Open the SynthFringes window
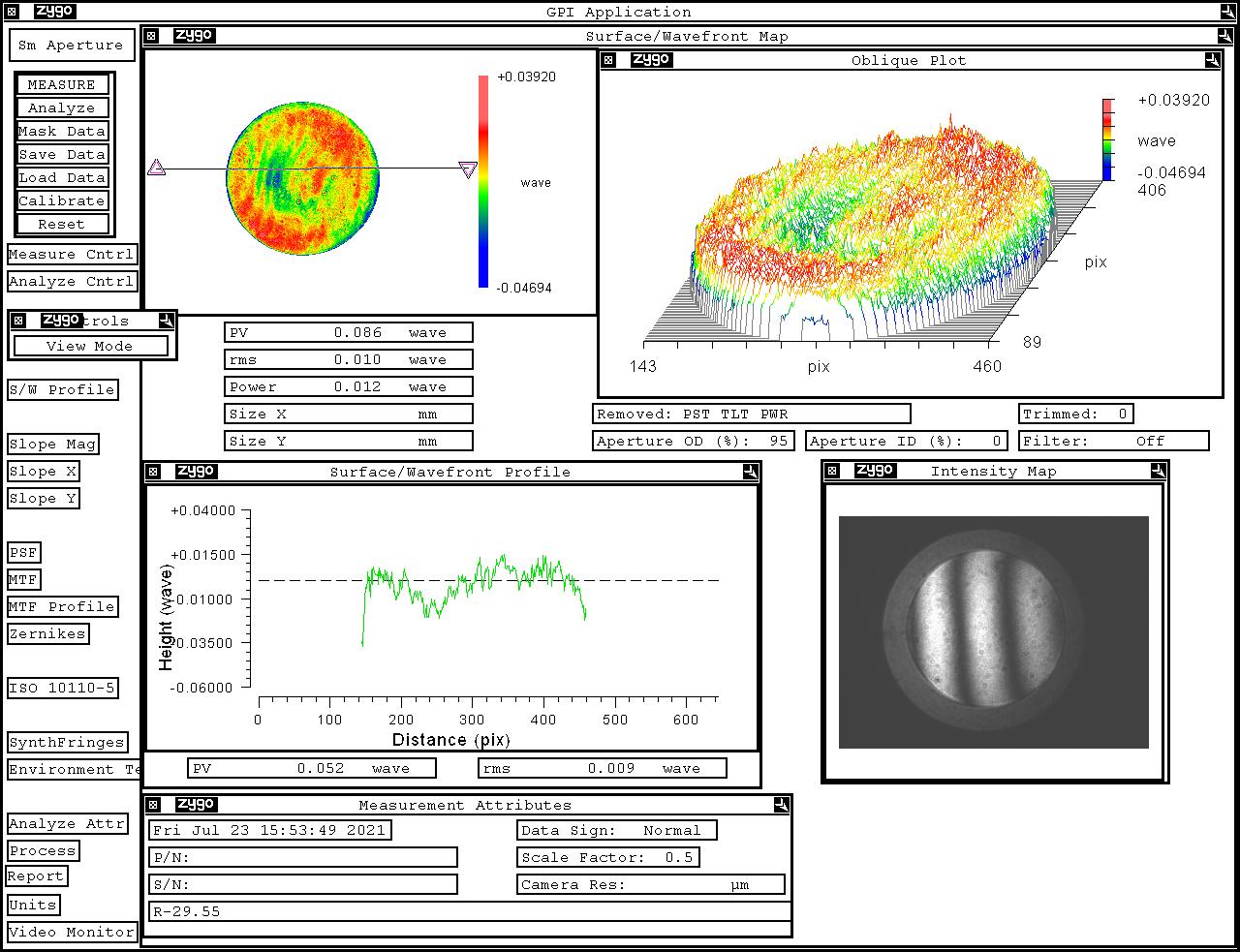Screen dimensions: 1240x952 click(x=68, y=742)
